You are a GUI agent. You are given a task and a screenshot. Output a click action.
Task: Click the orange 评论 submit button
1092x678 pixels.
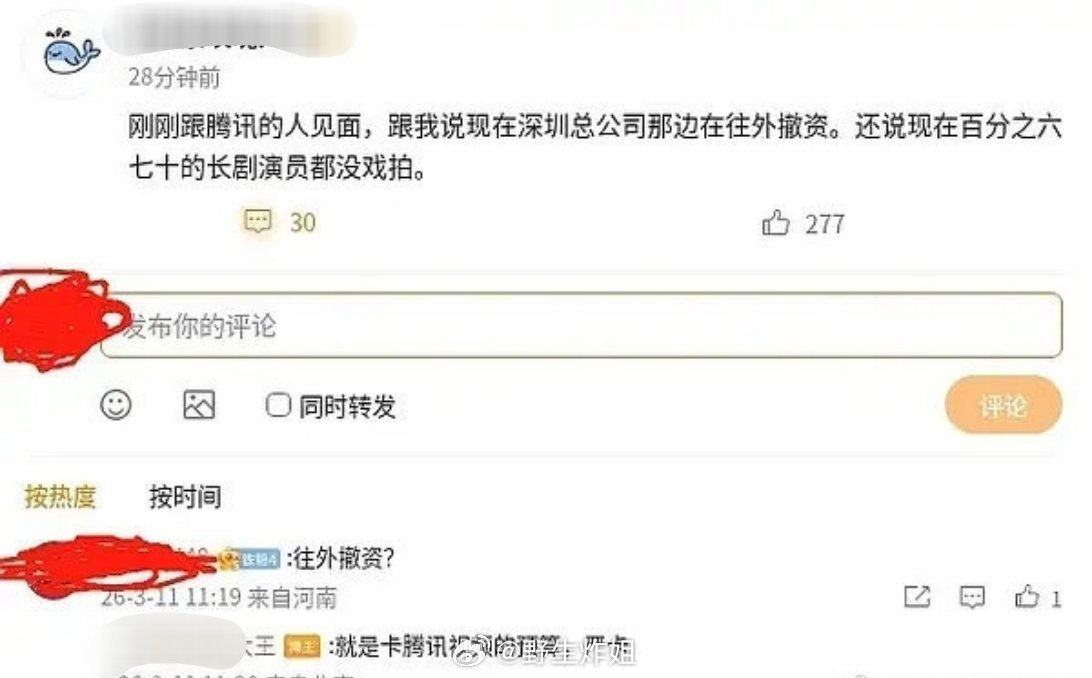(x=1004, y=404)
